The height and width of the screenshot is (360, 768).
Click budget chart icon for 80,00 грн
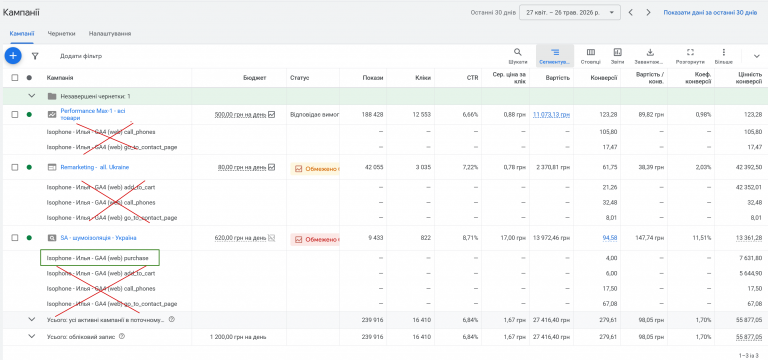pos(272,168)
